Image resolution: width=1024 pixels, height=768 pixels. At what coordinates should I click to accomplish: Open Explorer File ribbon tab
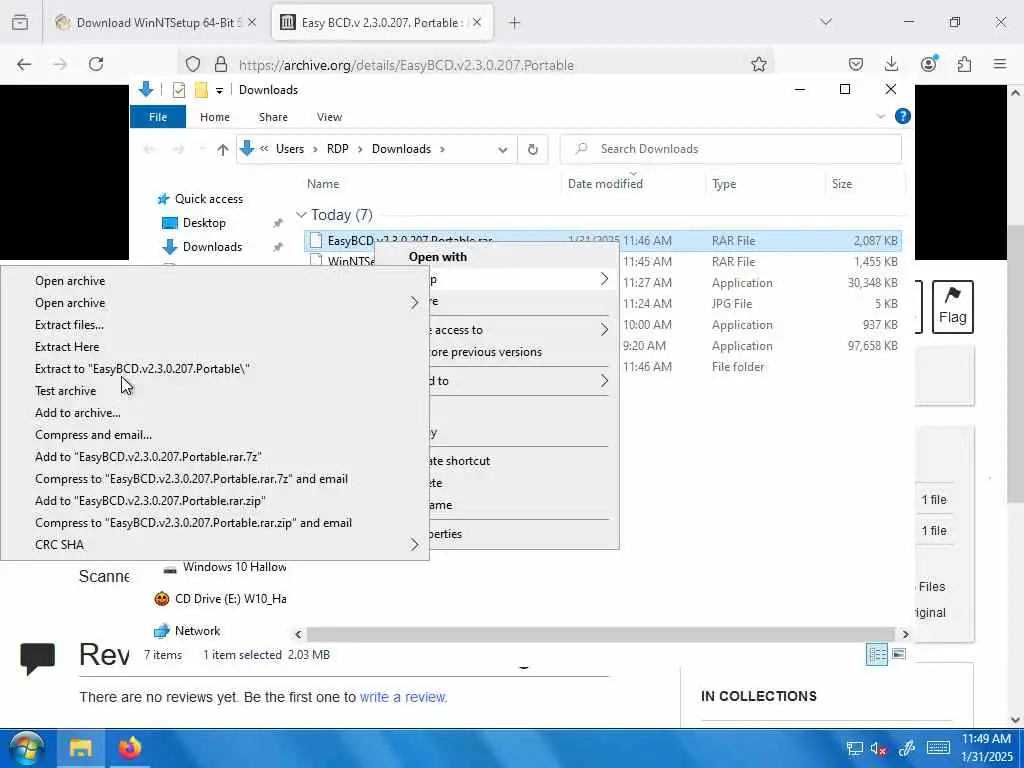[158, 117]
